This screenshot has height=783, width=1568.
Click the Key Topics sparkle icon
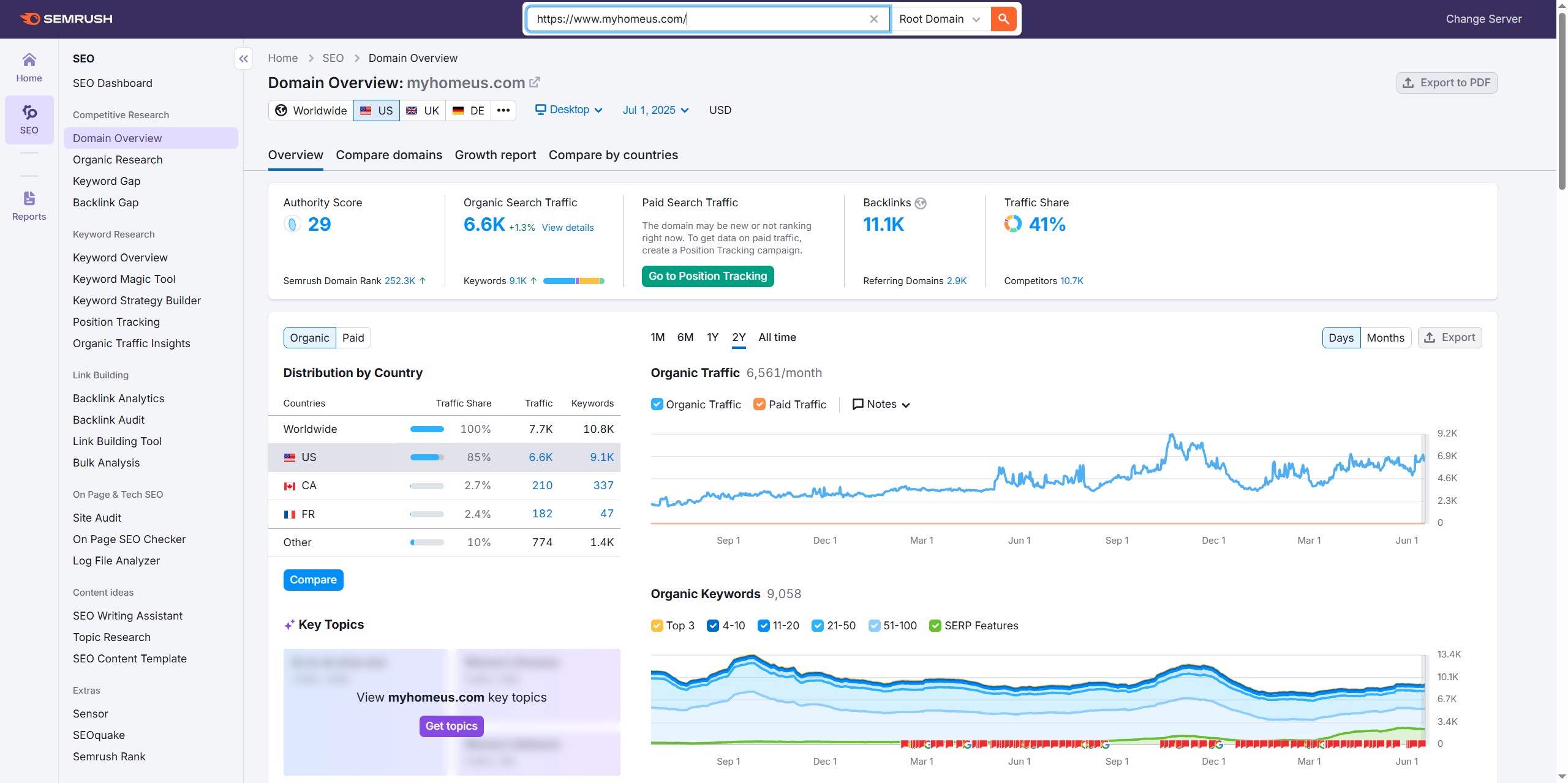[289, 625]
